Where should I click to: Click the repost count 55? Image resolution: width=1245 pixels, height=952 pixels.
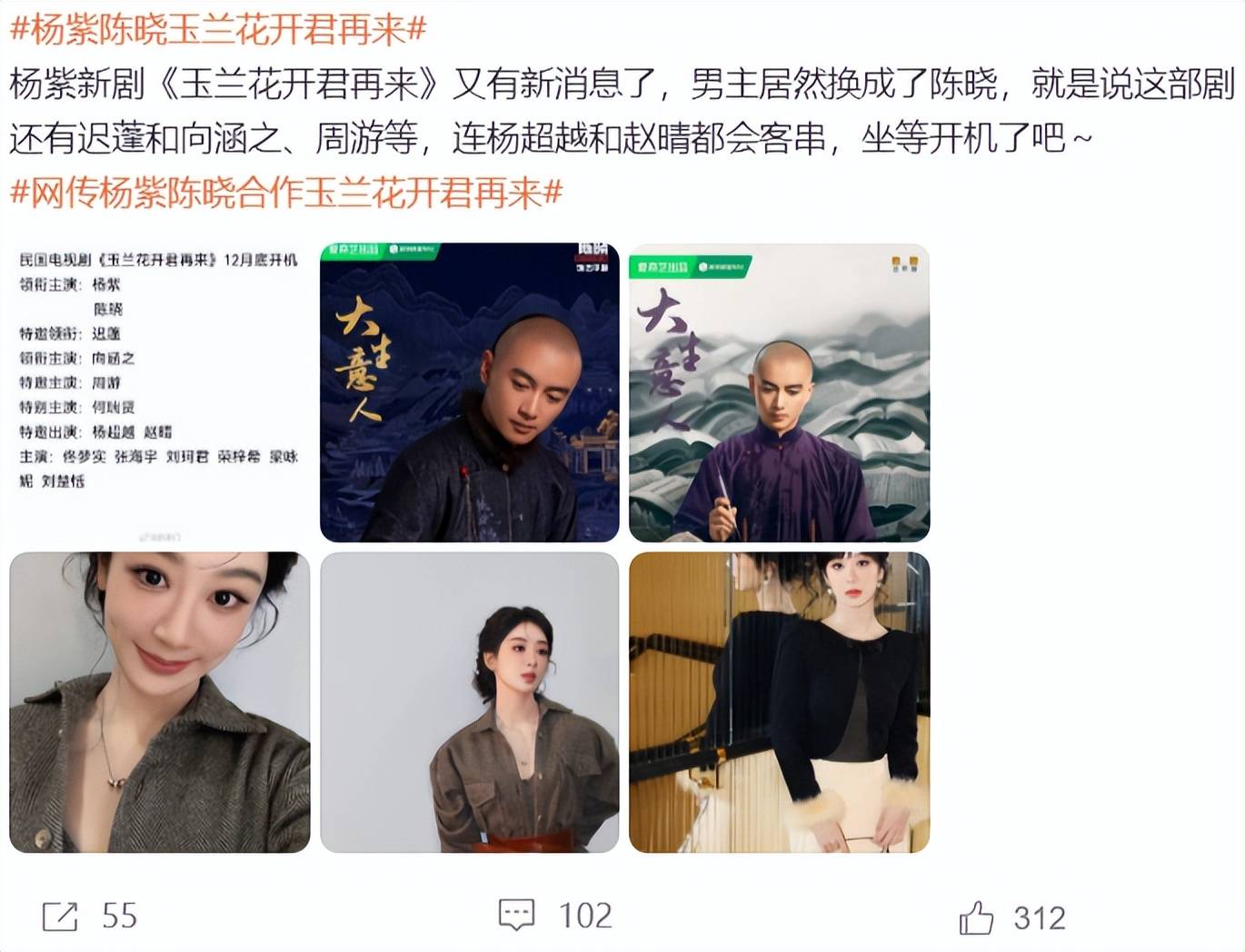(x=119, y=916)
